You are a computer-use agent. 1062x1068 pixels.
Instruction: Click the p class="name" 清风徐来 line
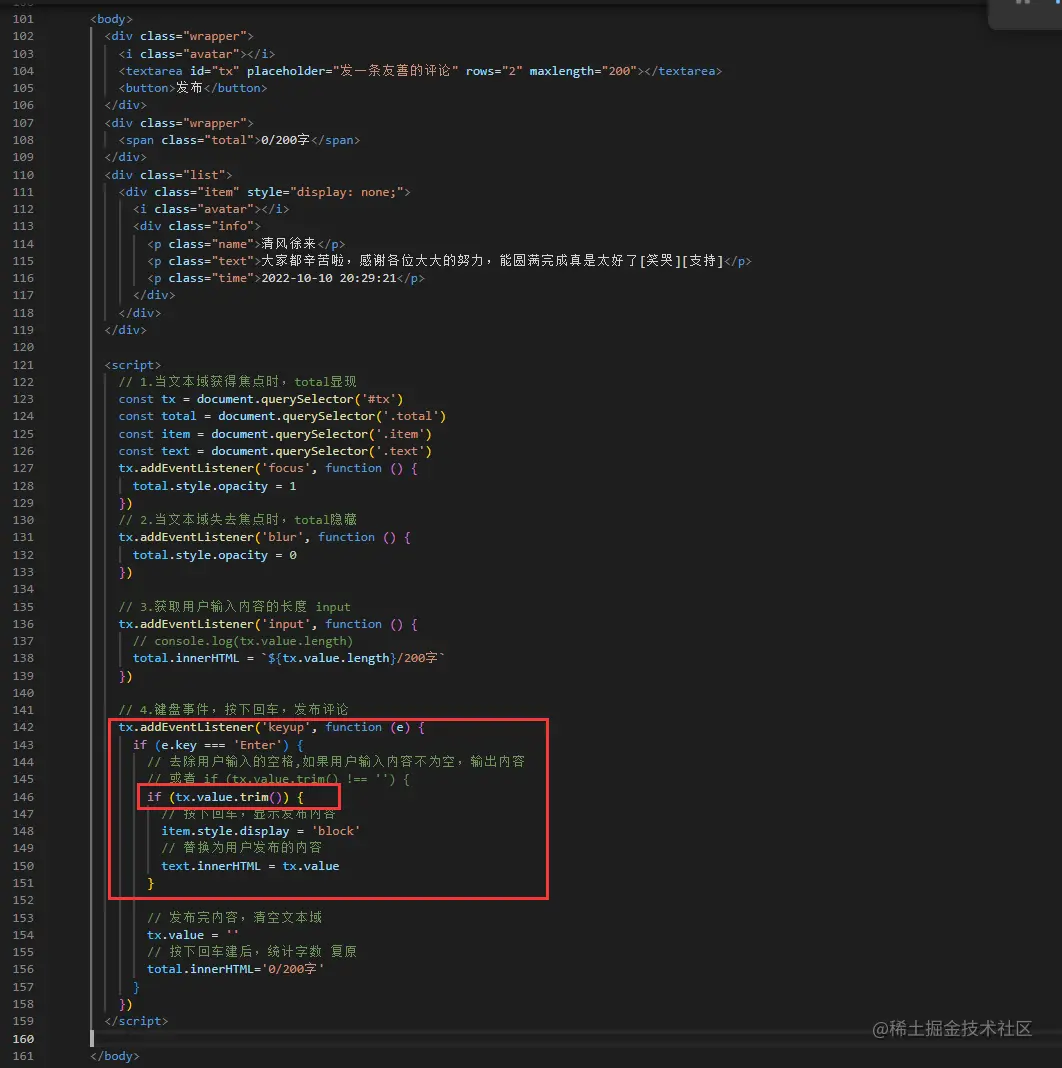[x=246, y=244]
